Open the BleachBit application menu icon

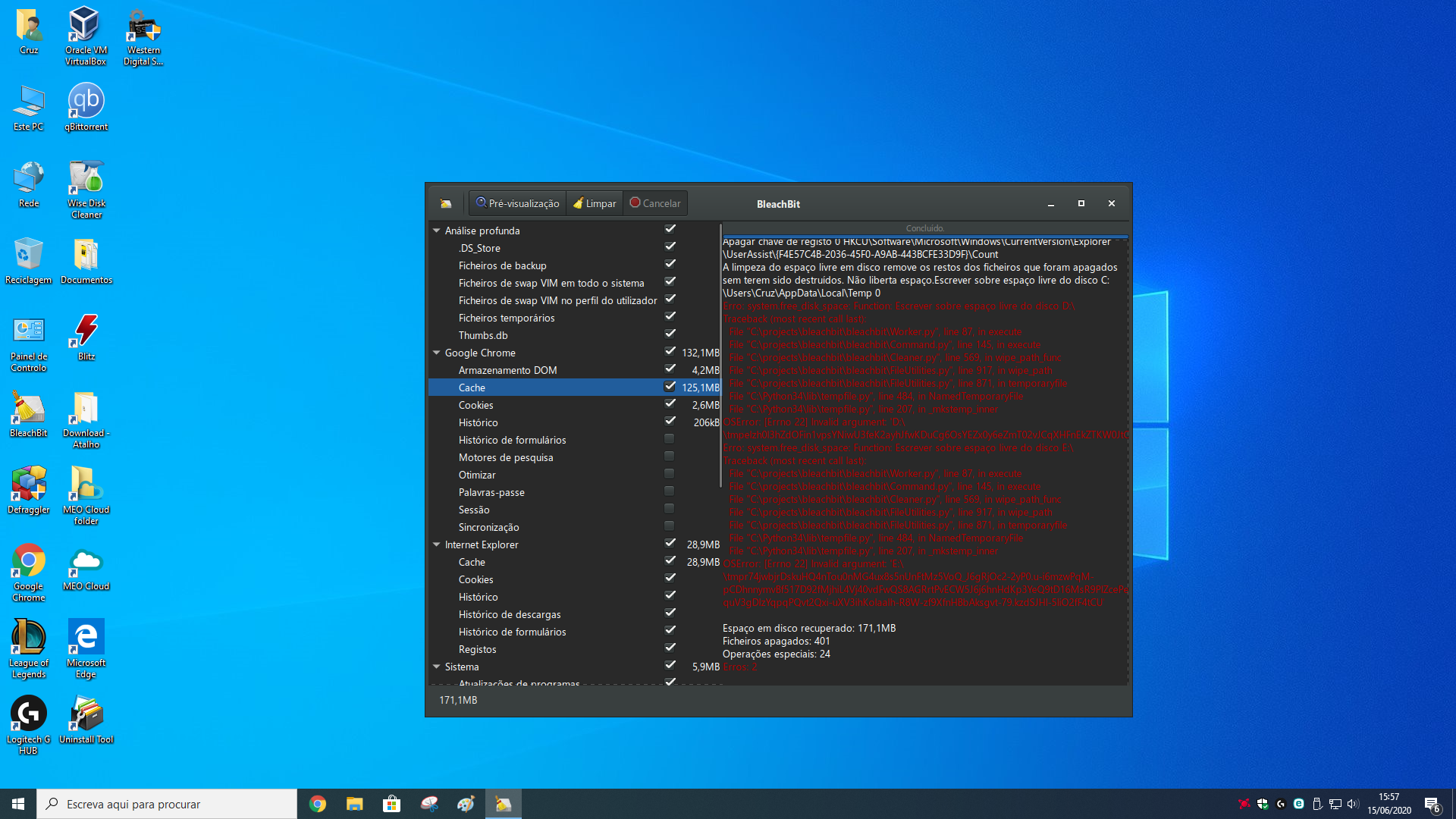pos(446,203)
